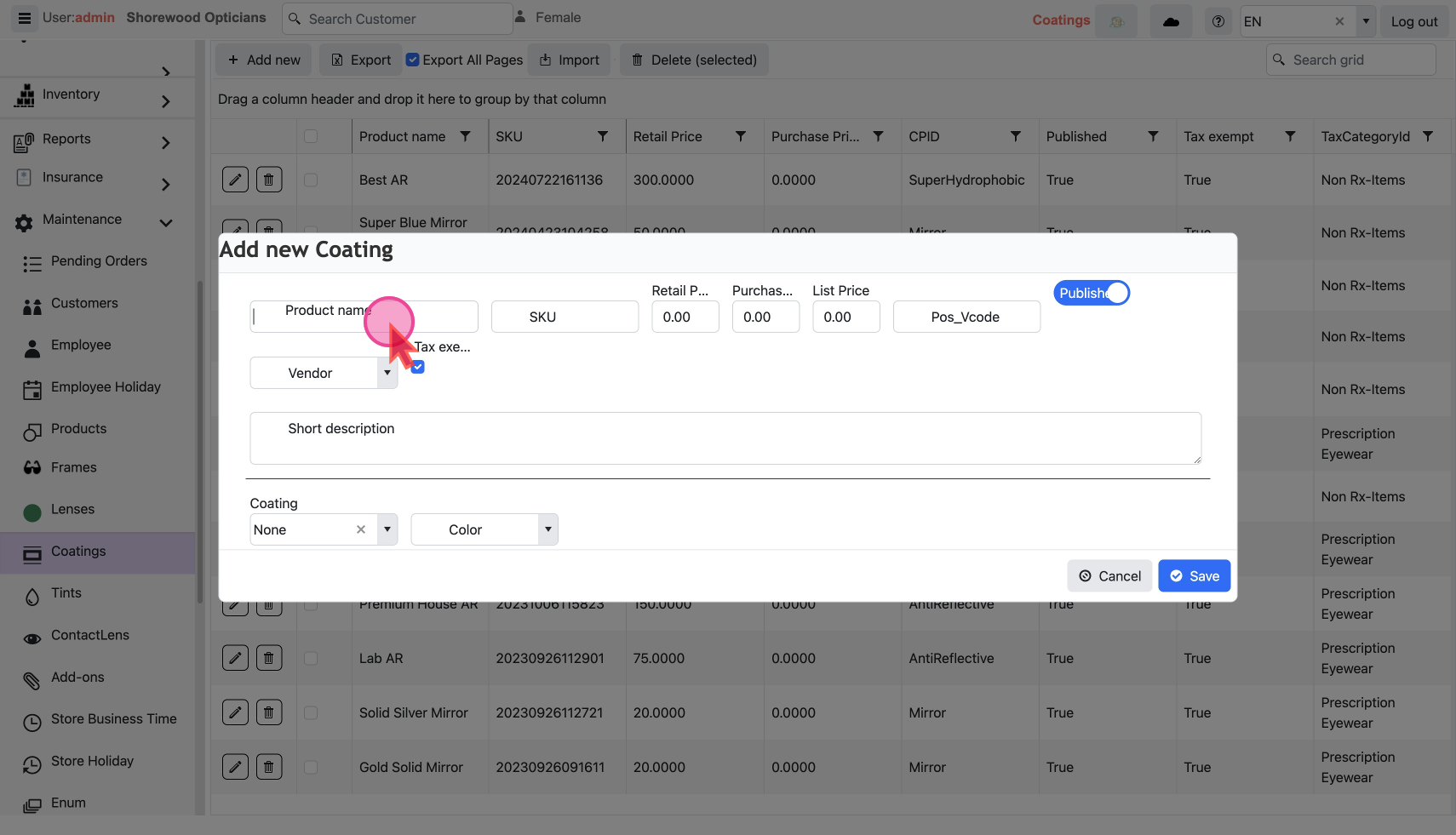Screen dimensions: 1456x835
Task: Expand the Coating type dropdown arrow
Action: point(387,529)
